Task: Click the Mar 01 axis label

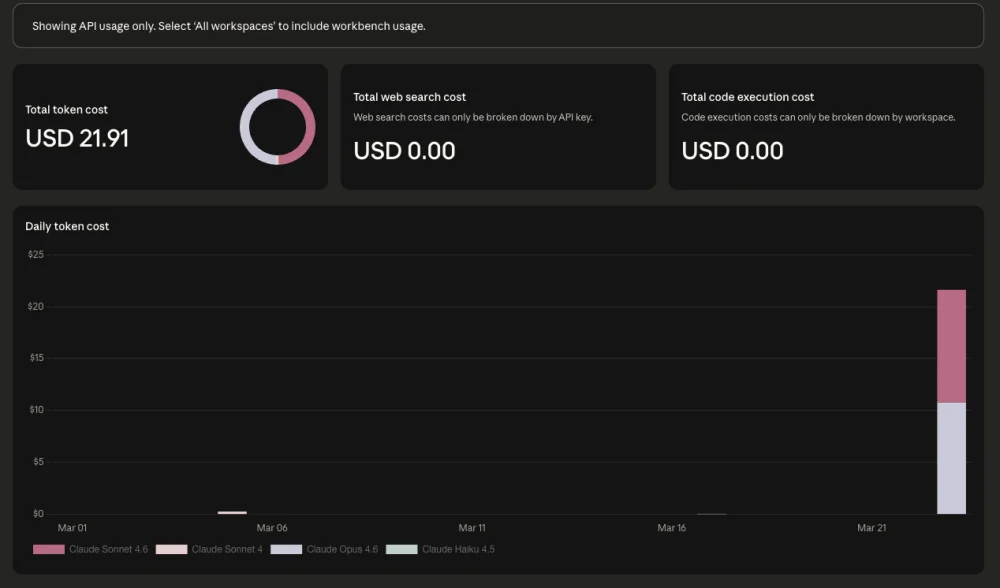Action: pos(72,527)
